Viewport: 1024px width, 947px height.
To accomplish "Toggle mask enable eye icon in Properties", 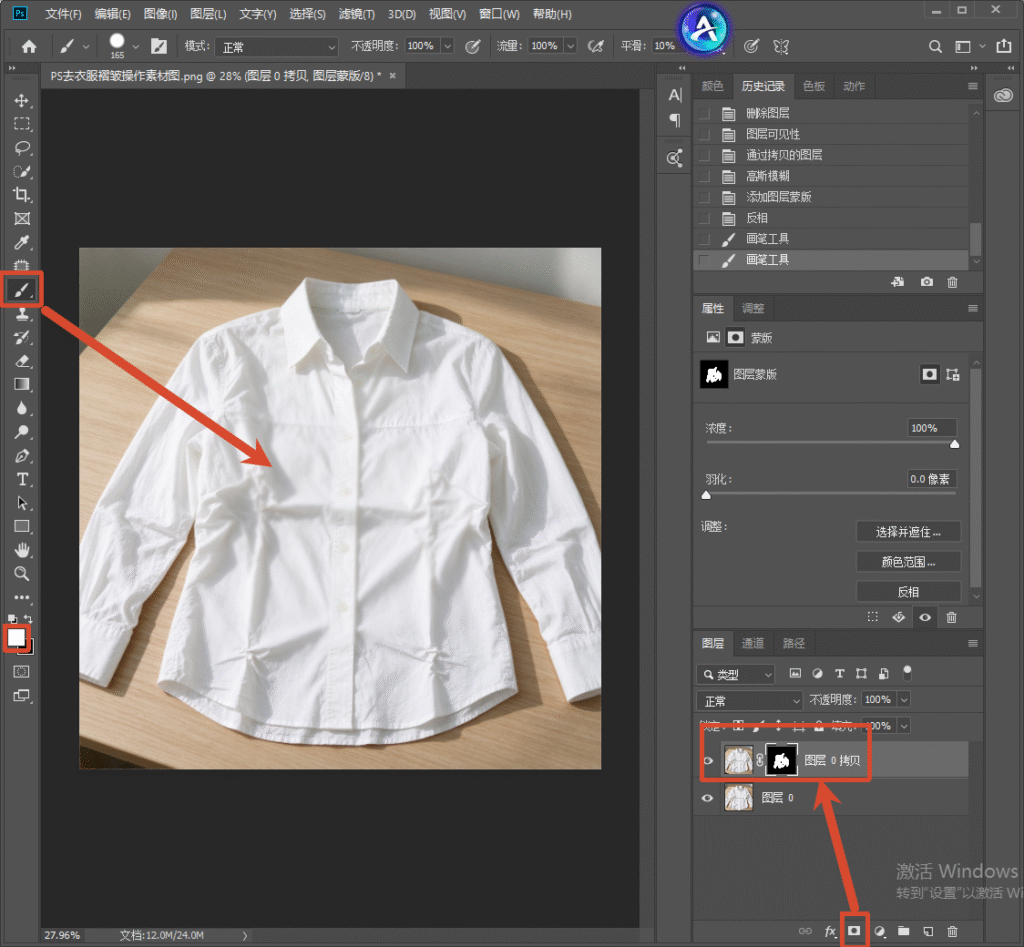I will 925,617.
